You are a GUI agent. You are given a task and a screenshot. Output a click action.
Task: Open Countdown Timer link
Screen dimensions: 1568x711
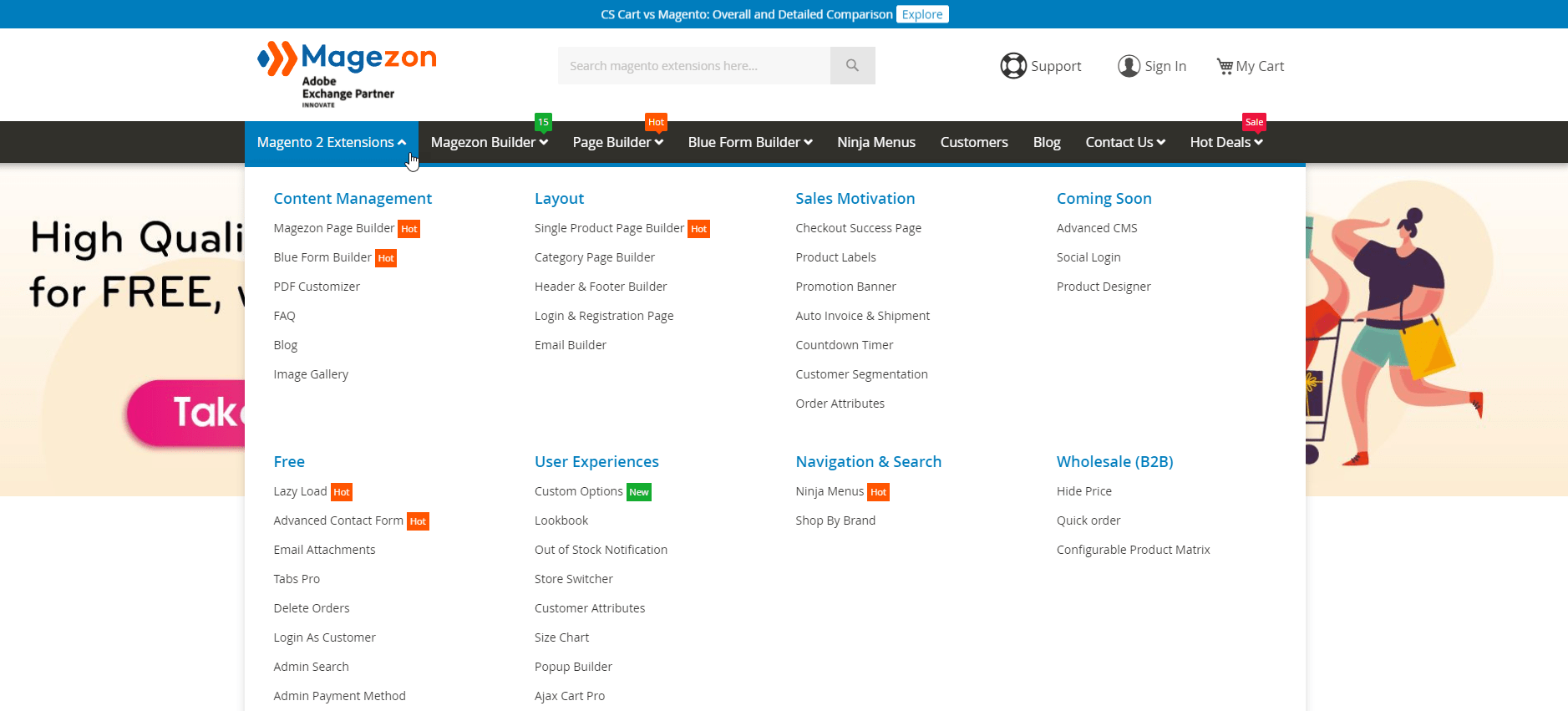pos(844,345)
